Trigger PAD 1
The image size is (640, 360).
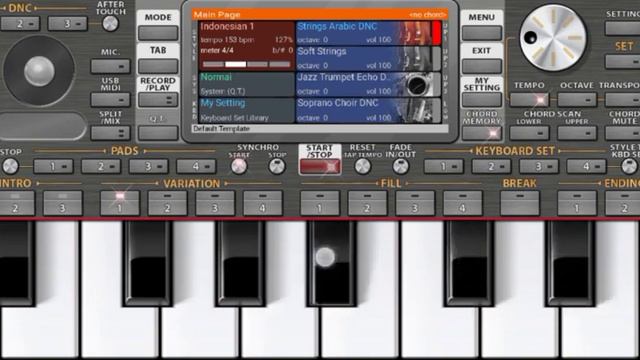53,166
